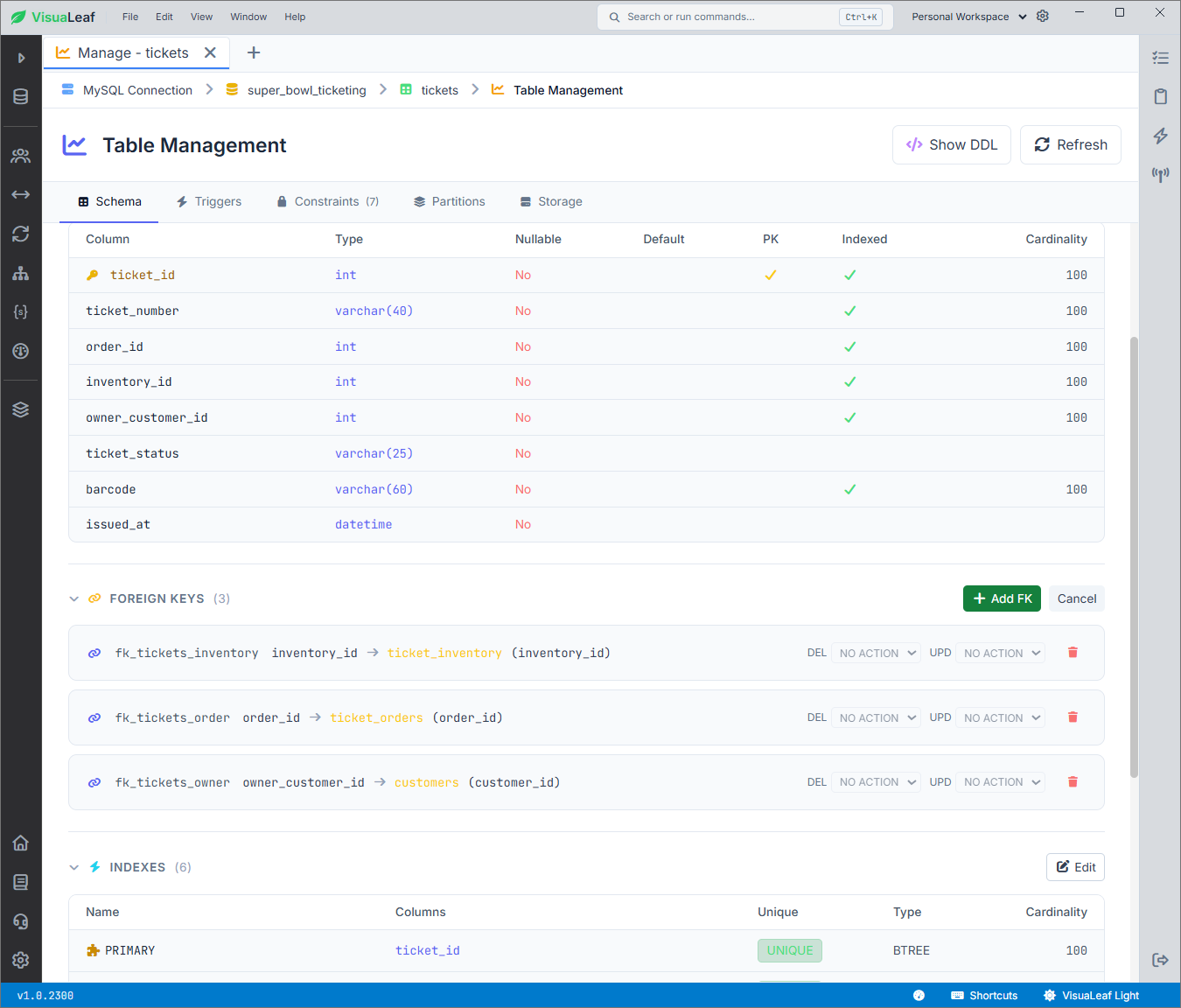The width and height of the screenshot is (1181, 1008).
Task: Expand the left sidebar arrow icon
Action: (x=21, y=58)
